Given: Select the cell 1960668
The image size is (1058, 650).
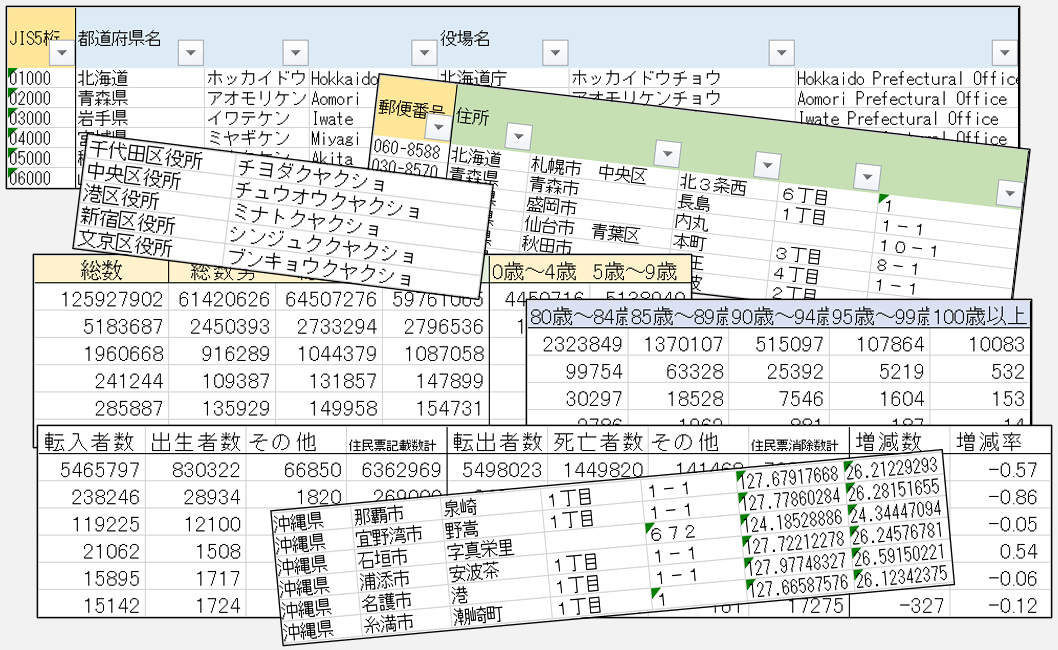Looking at the screenshot, I should point(123,354).
